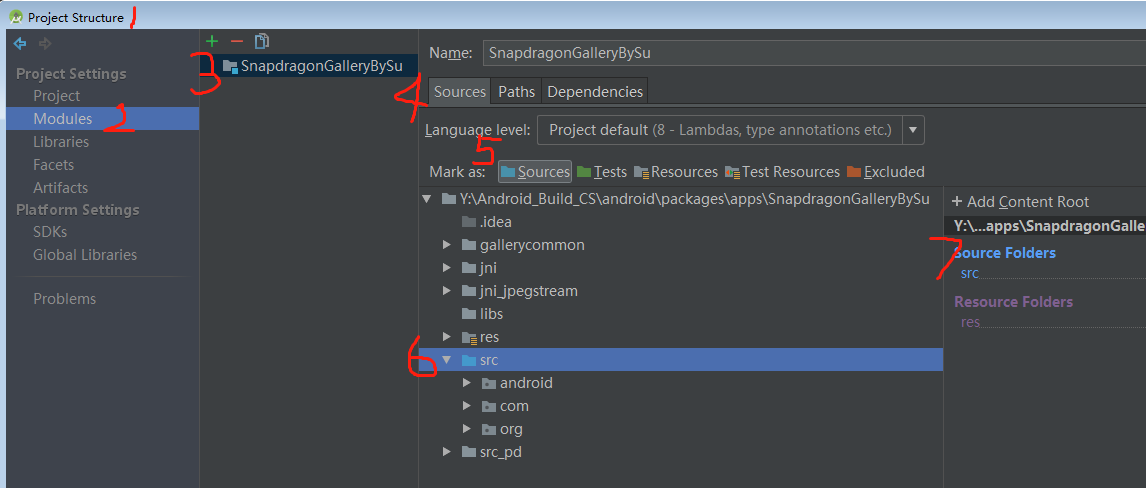Open the Problems section
Image resolution: width=1146 pixels, height=488 pixels.
pos(64,299)
